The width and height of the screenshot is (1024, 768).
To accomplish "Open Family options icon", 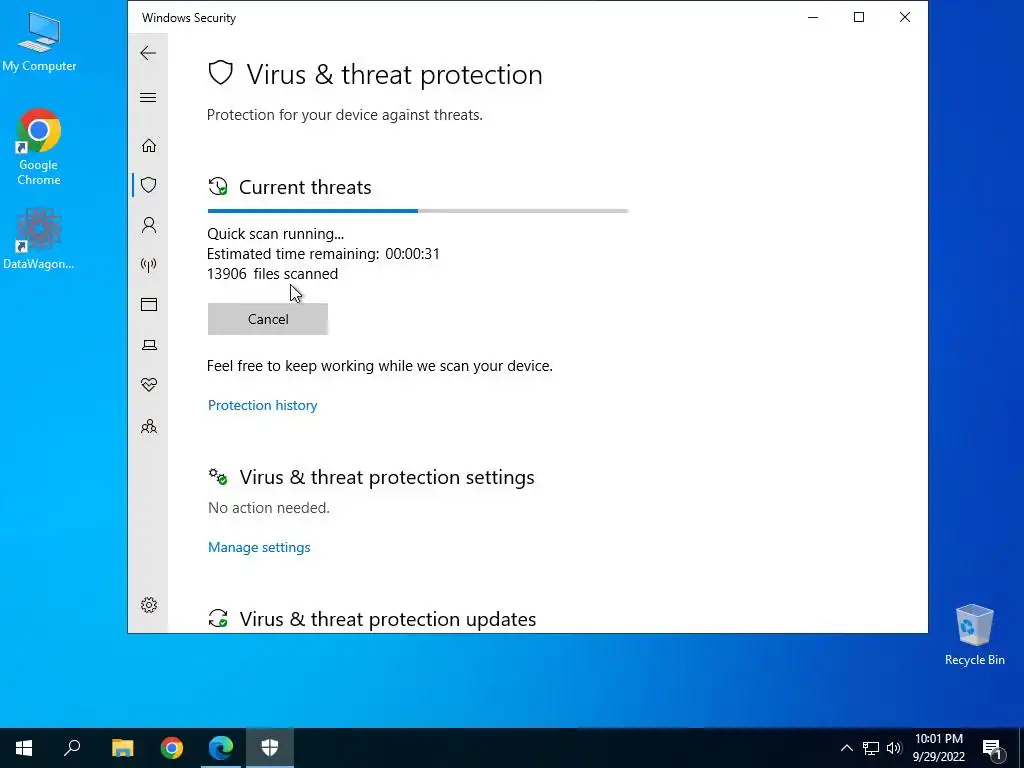I will tap(149, 426).
